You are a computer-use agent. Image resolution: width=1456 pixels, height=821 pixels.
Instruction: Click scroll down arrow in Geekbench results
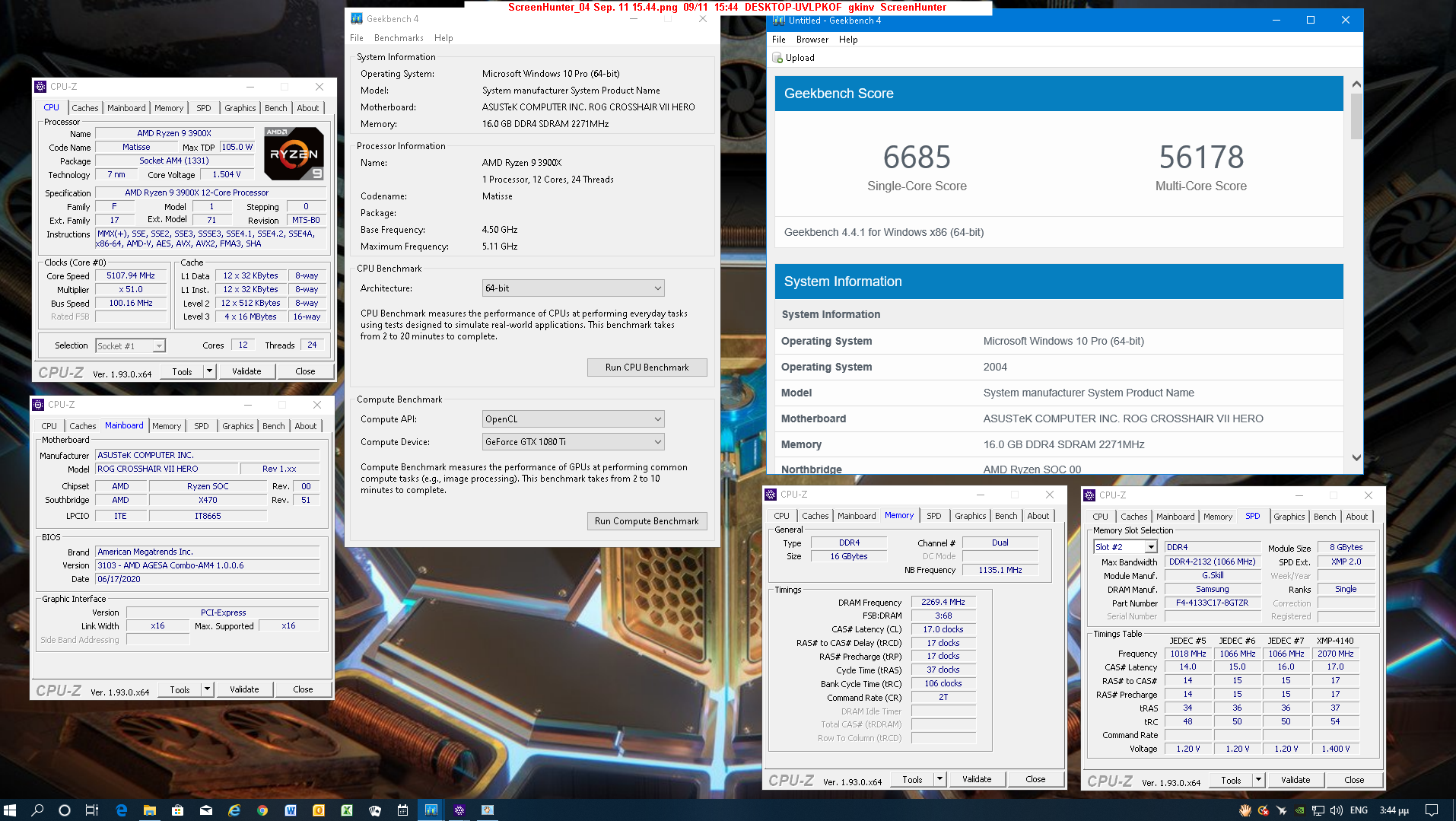pos(1356,457)
